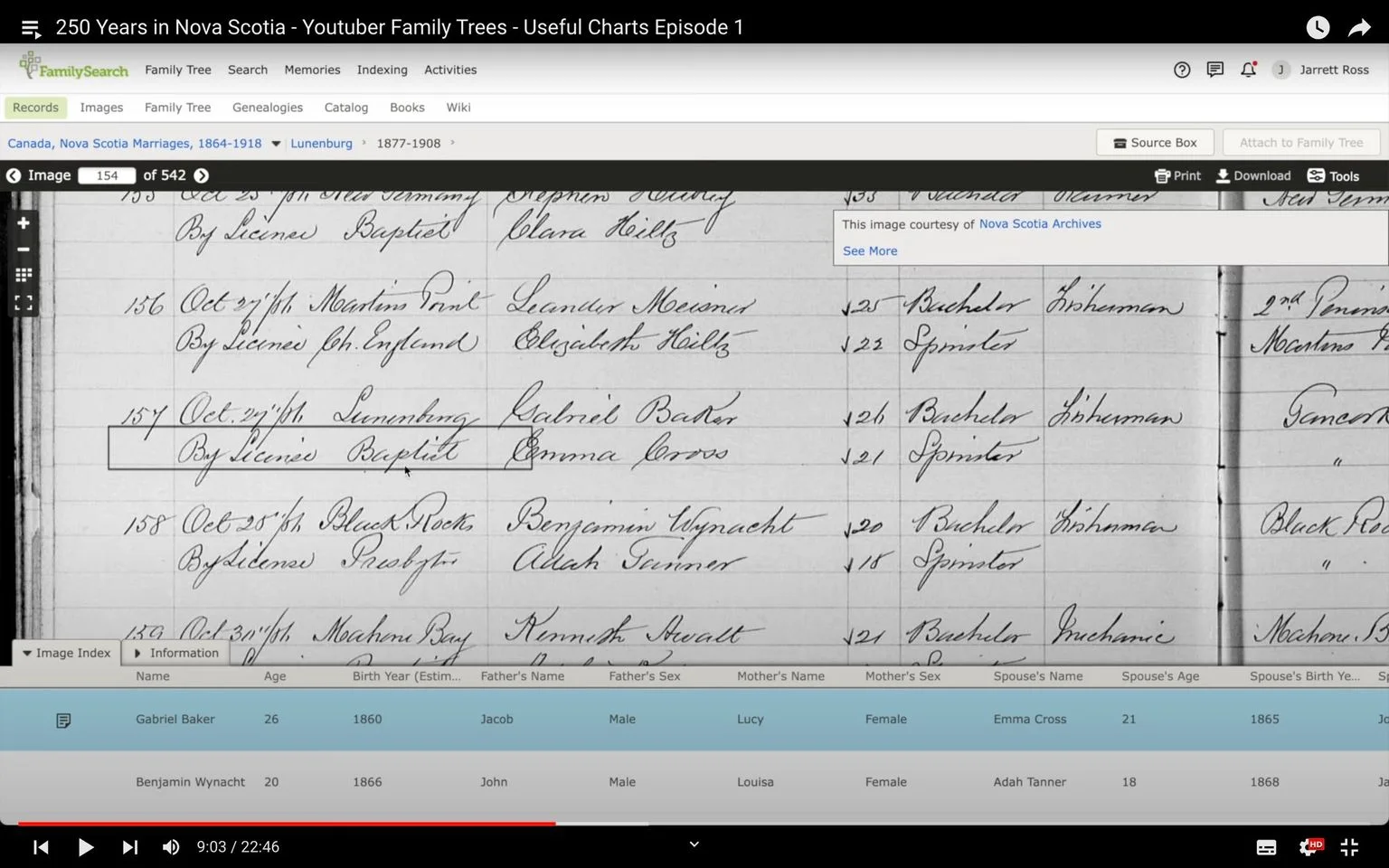Screen dimensions: 1389x868
Task: Open the Indexing menu
Action: pos(382,70)
